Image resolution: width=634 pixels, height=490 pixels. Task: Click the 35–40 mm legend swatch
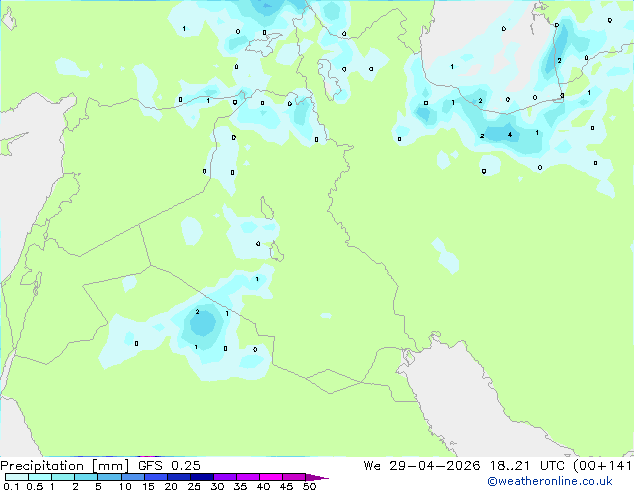pyautogui.click(x=248, y=477)
